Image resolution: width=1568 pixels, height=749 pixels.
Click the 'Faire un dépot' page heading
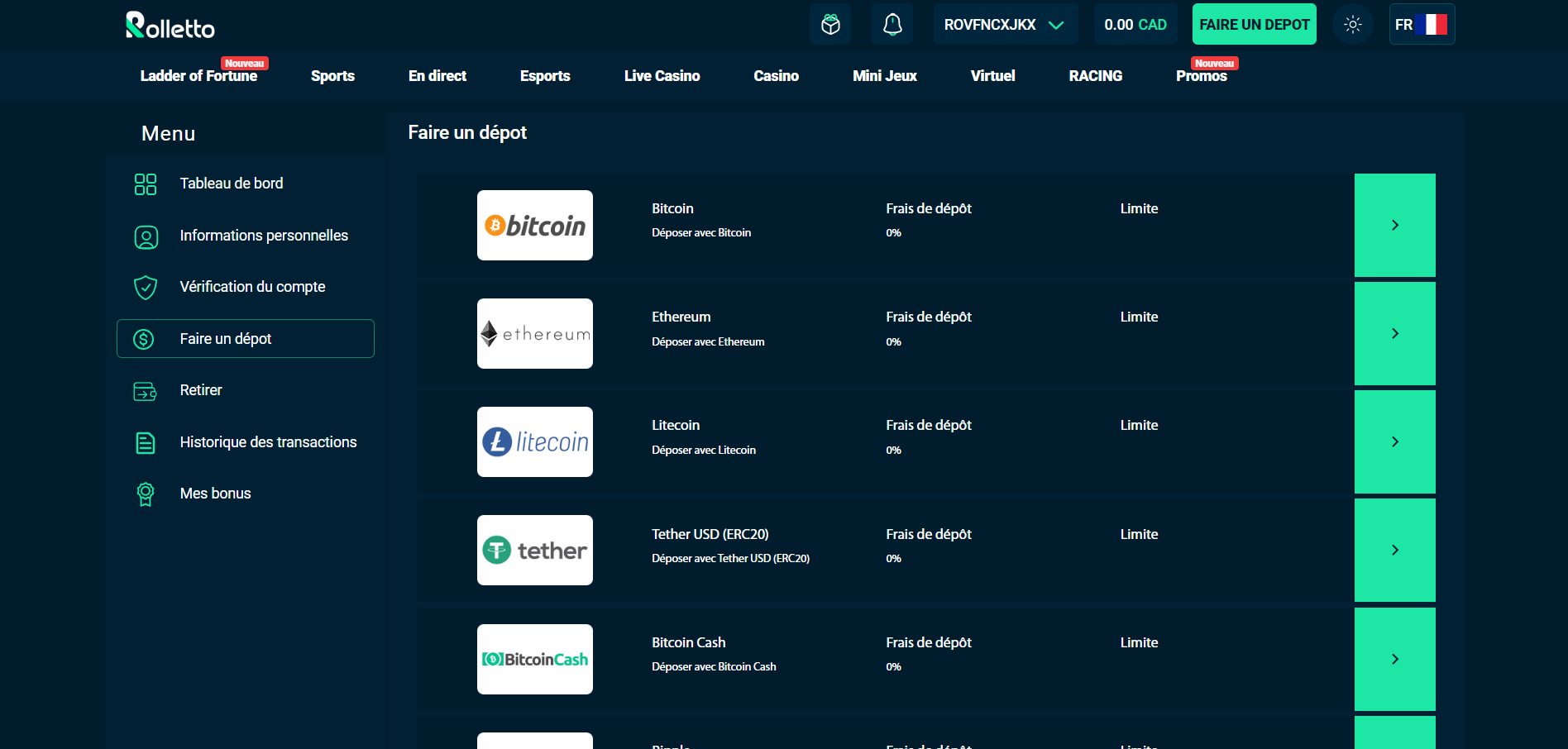467,132
